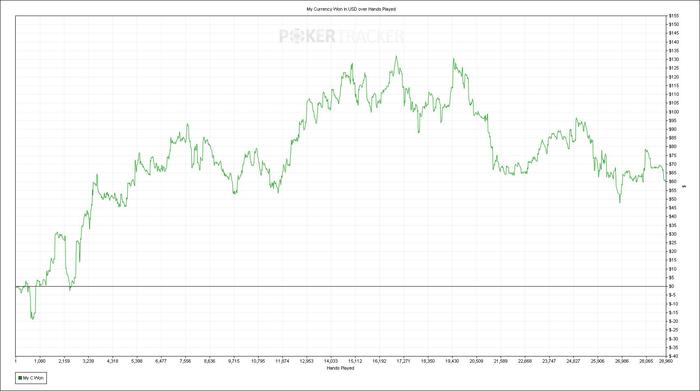Click the 3,239 x-axis tick label
This screenshot has height=391, width=700.
coord(88,361)
